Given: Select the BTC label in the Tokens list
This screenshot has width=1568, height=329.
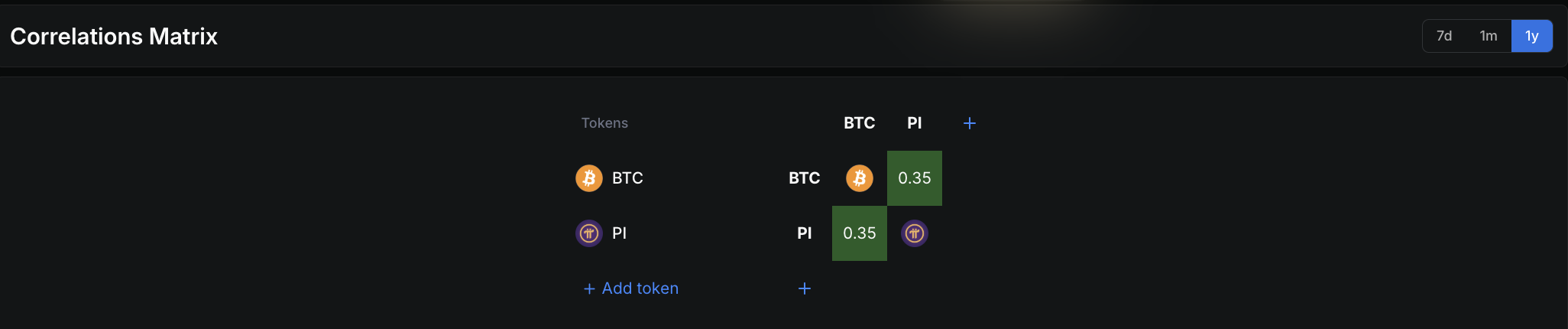Looking at the screenshot, I should tap(627, 178).
